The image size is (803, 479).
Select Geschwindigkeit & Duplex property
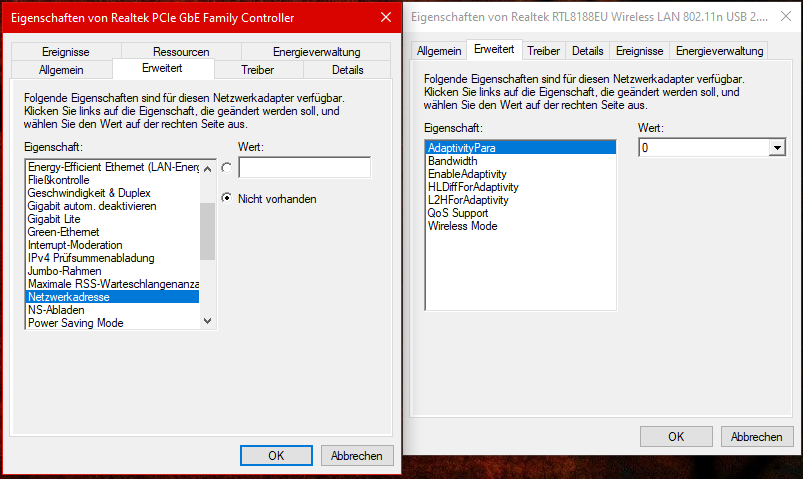pos(113,193)
